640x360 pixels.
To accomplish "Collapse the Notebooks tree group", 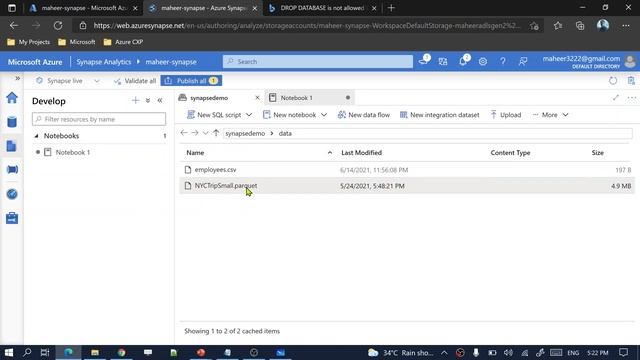I will tap(36, 136).
